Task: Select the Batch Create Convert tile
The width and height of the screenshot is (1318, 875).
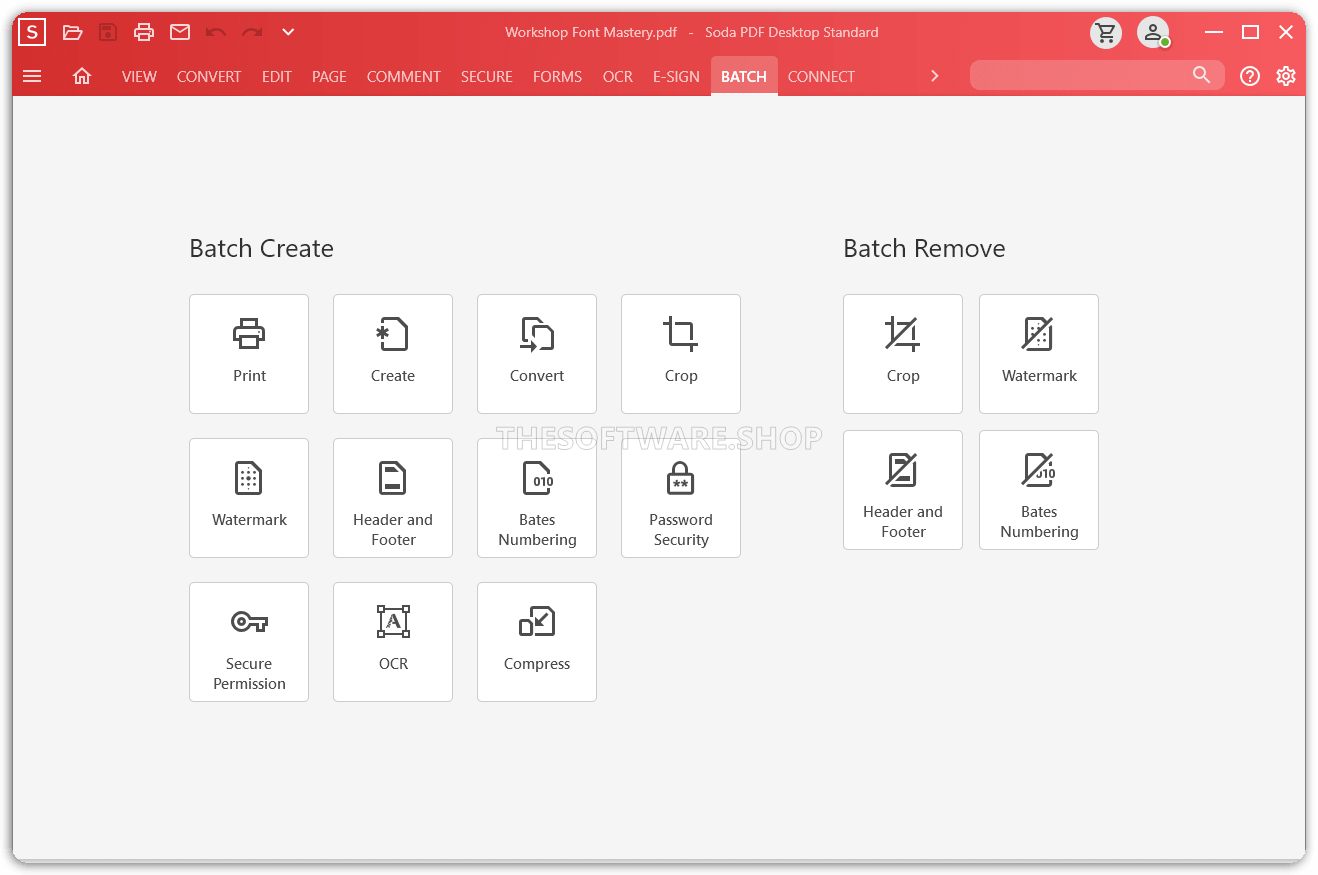Action: pos(537,353)
